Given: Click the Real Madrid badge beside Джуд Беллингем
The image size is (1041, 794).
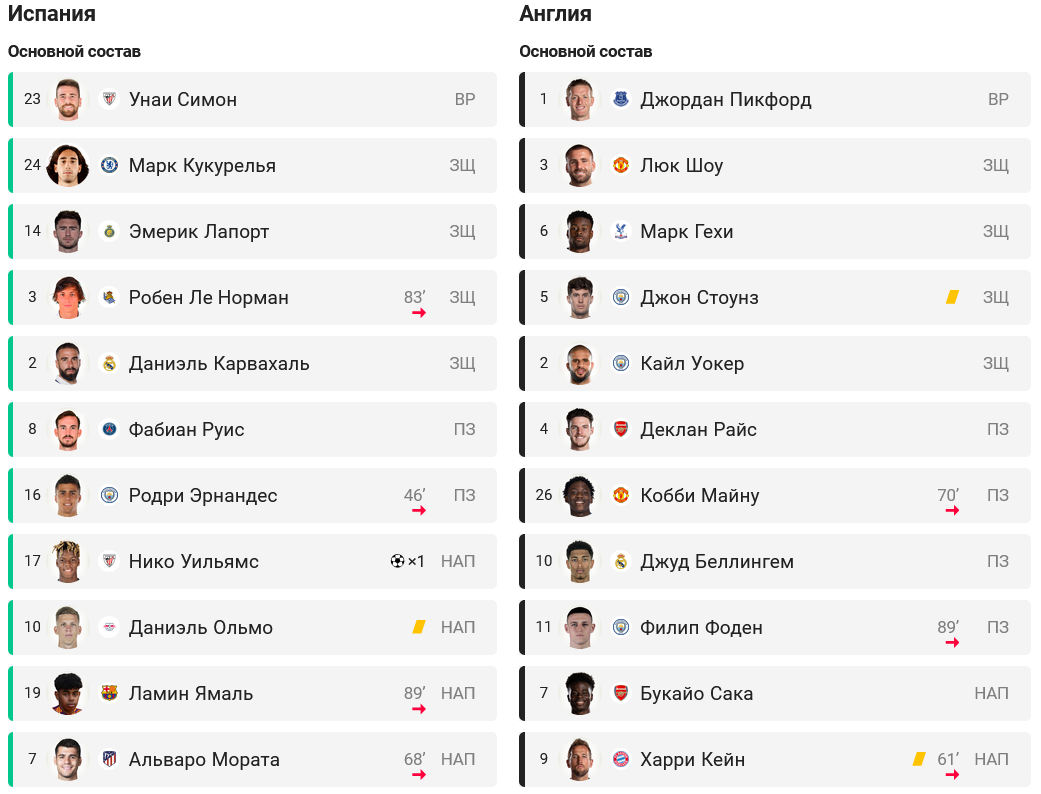Looking at the screenshot, I should [x=621, y=561].
